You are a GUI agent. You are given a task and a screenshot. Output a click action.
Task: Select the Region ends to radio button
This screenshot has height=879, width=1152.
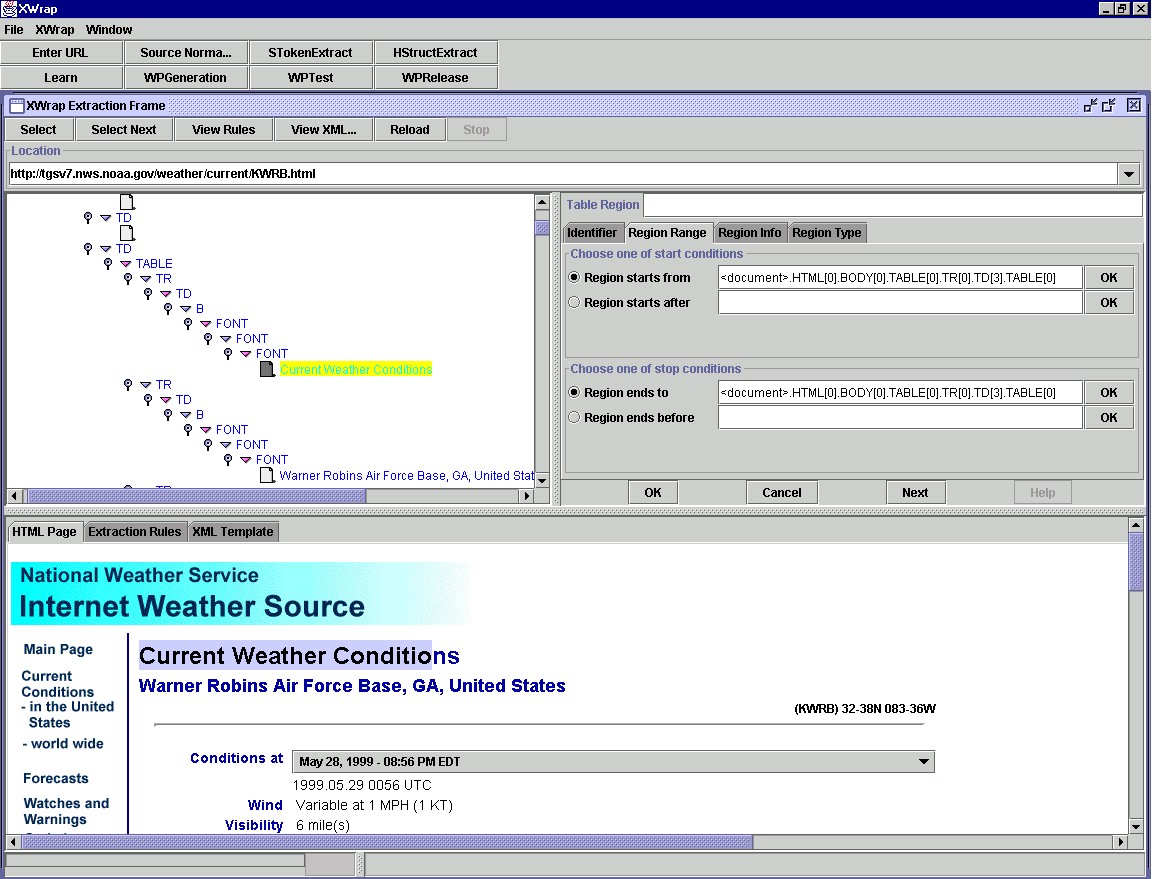574,393
